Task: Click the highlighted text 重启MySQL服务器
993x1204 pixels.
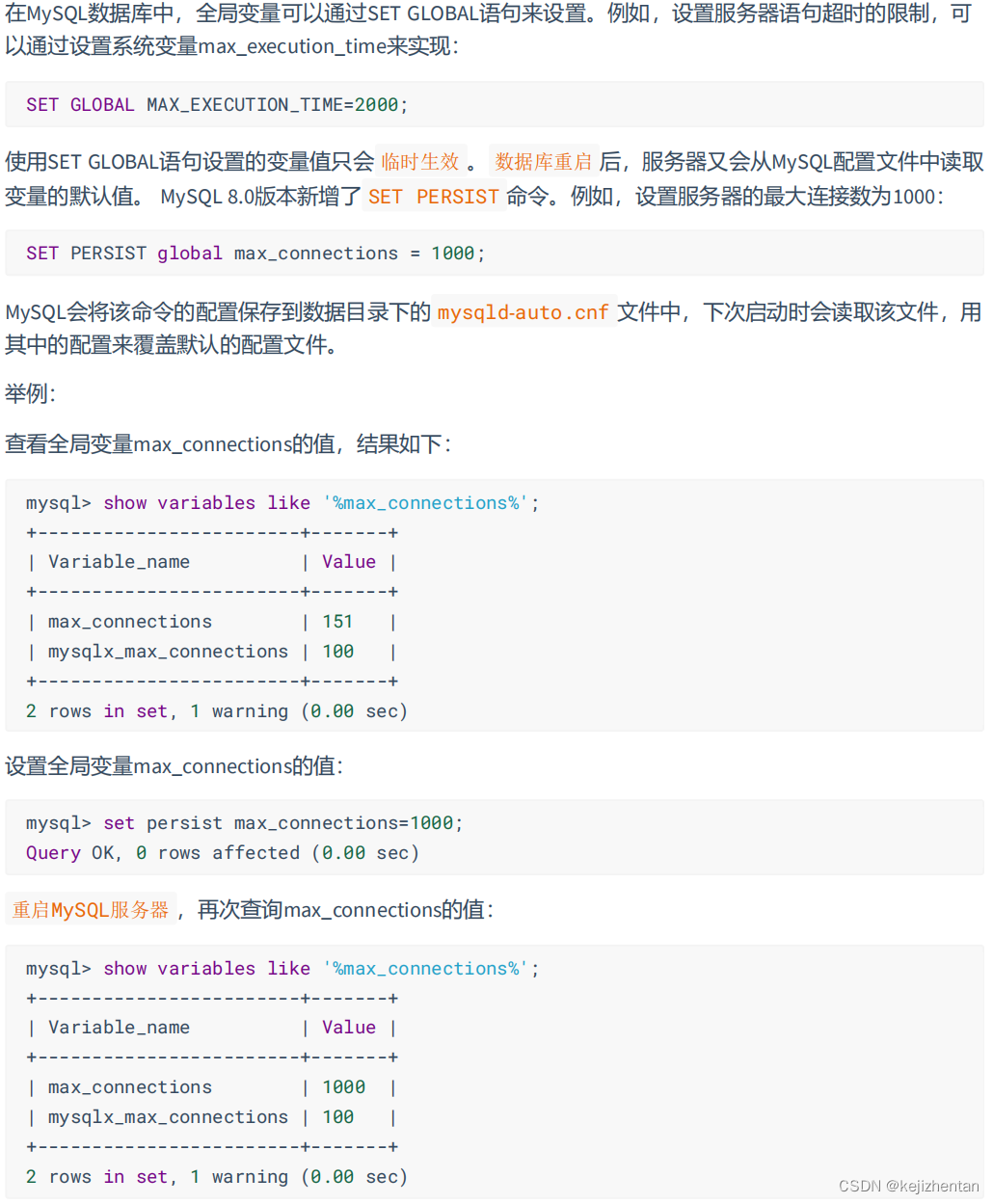Action: 91,909
